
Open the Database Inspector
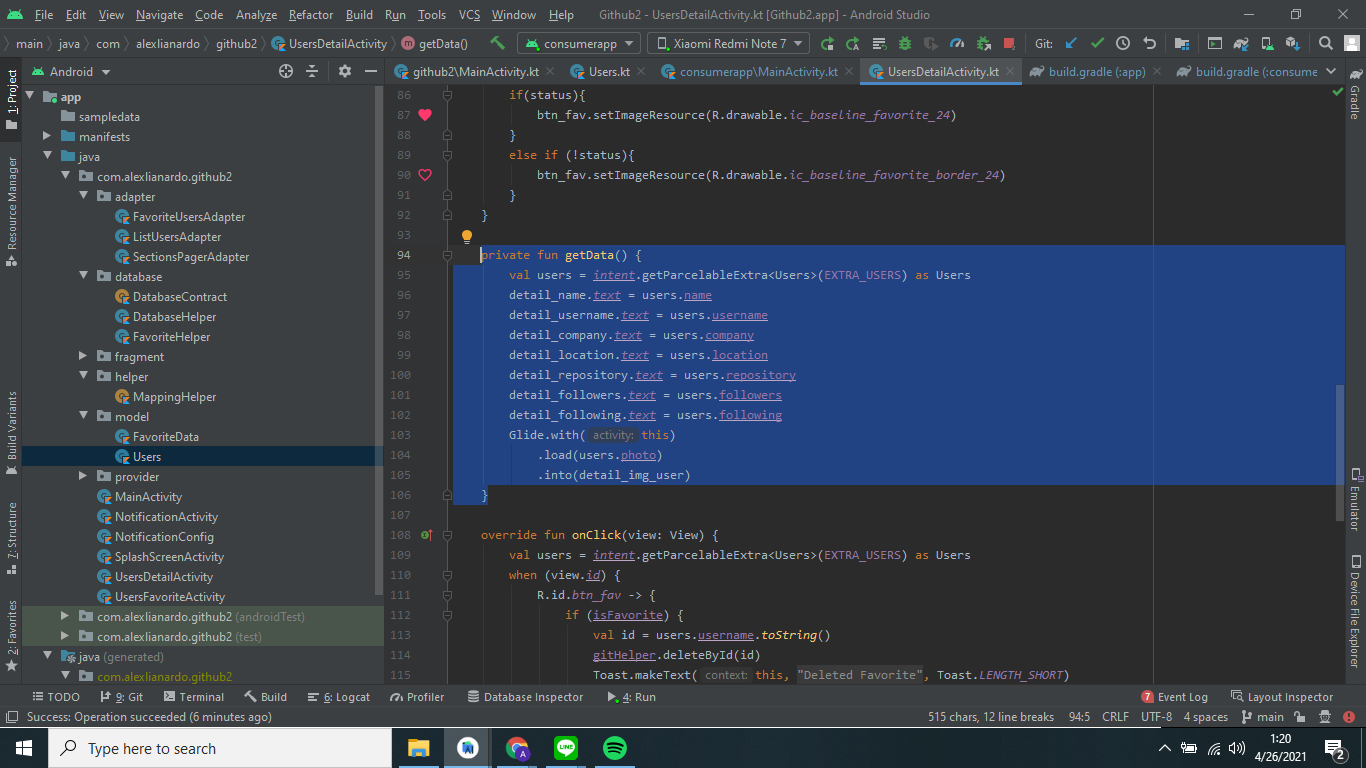[x=525, y=697]
